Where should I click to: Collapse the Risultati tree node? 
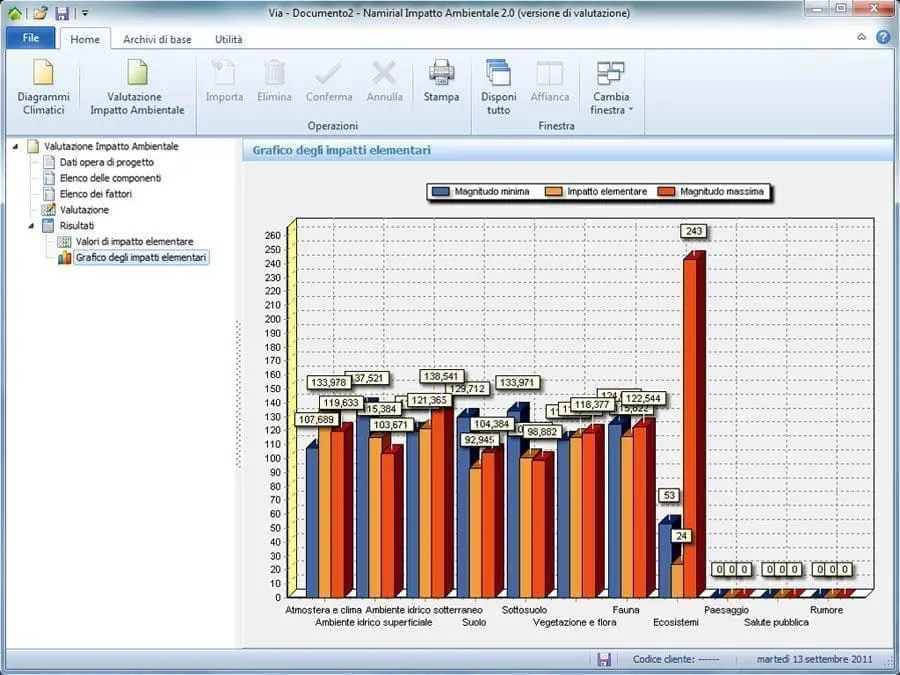coord(32,226)
